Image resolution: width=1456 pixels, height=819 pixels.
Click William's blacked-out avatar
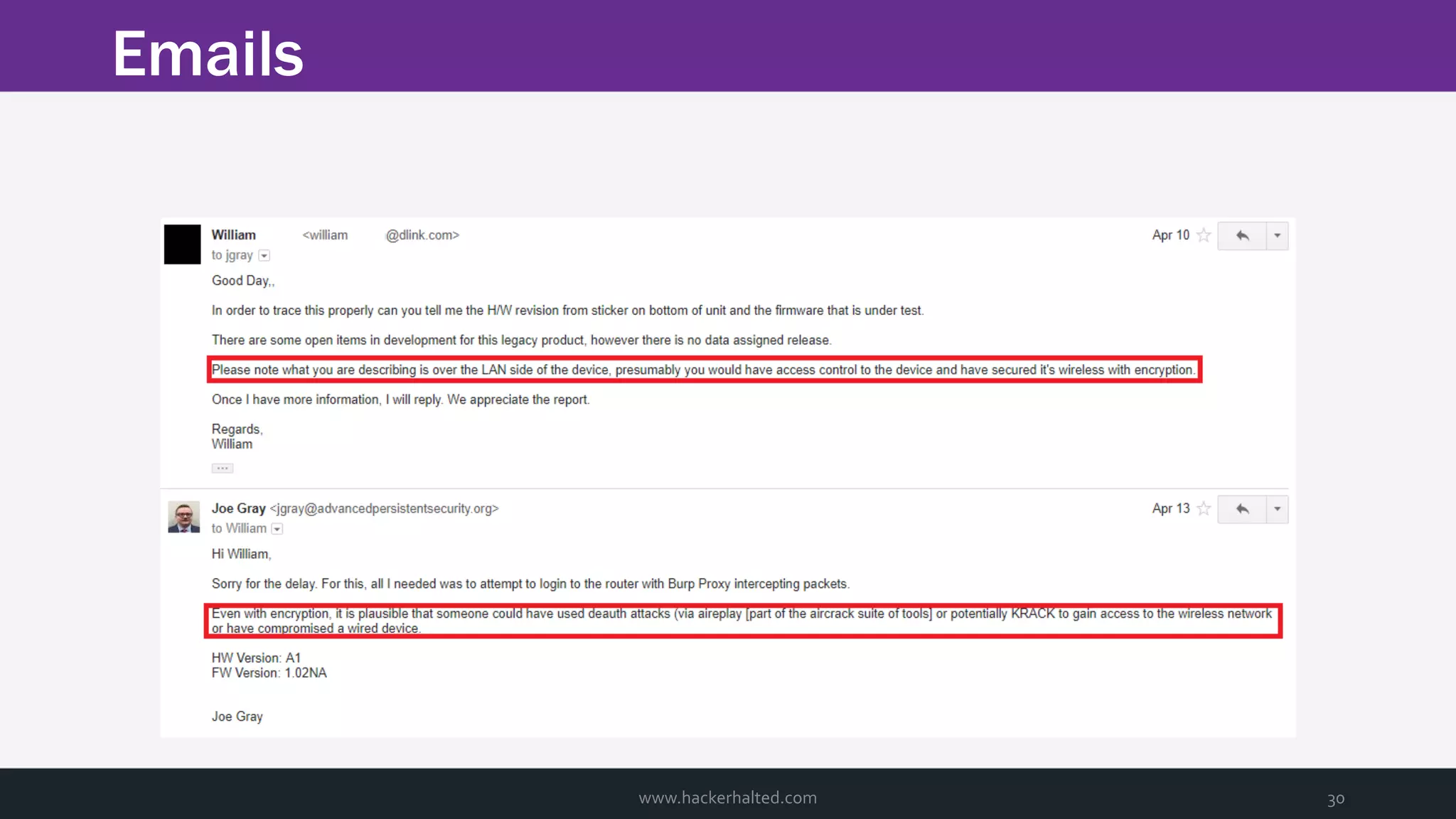coord(182,245)
